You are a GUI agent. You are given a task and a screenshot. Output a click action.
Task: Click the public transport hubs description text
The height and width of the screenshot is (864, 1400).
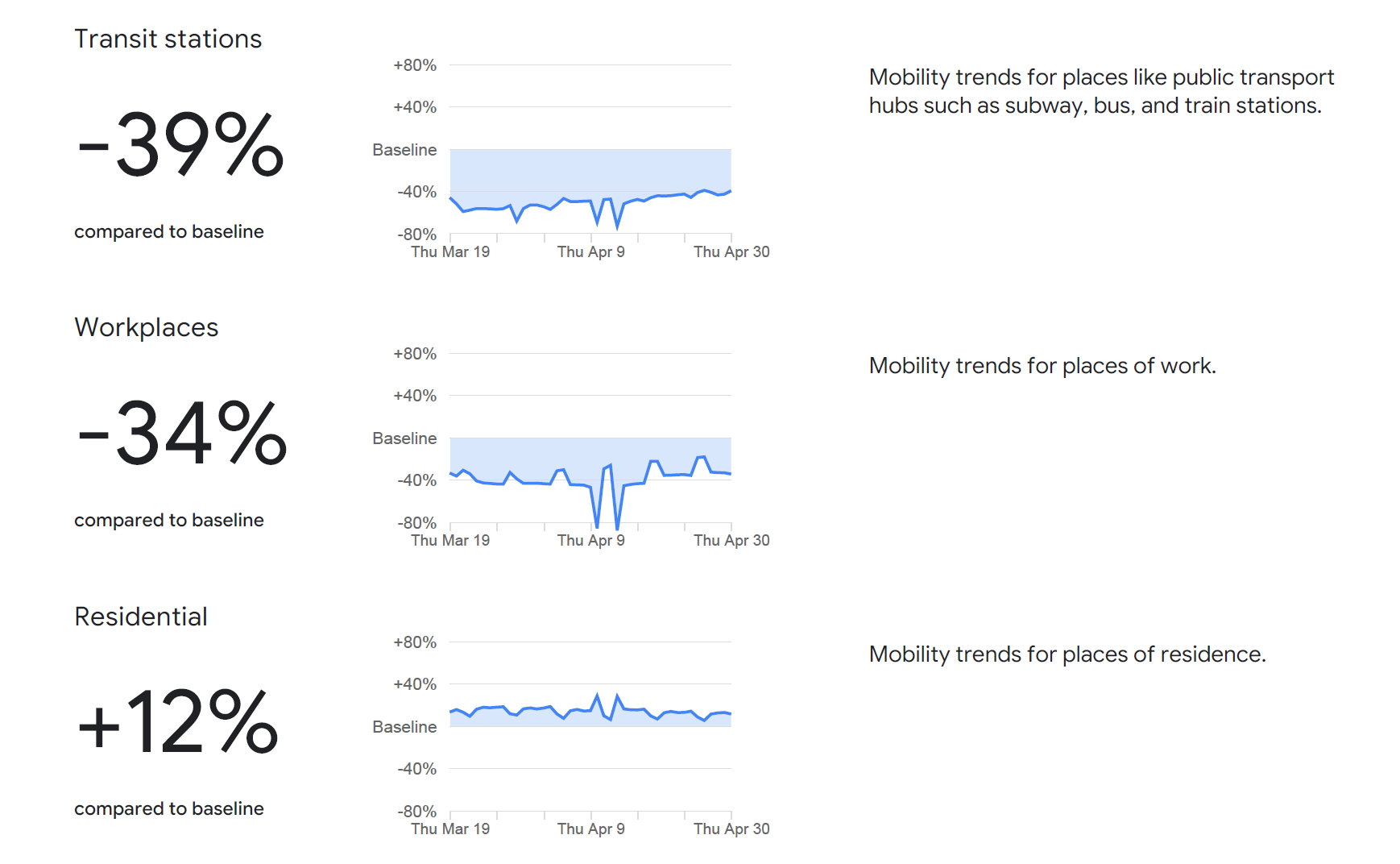(x=1100, y=91)
